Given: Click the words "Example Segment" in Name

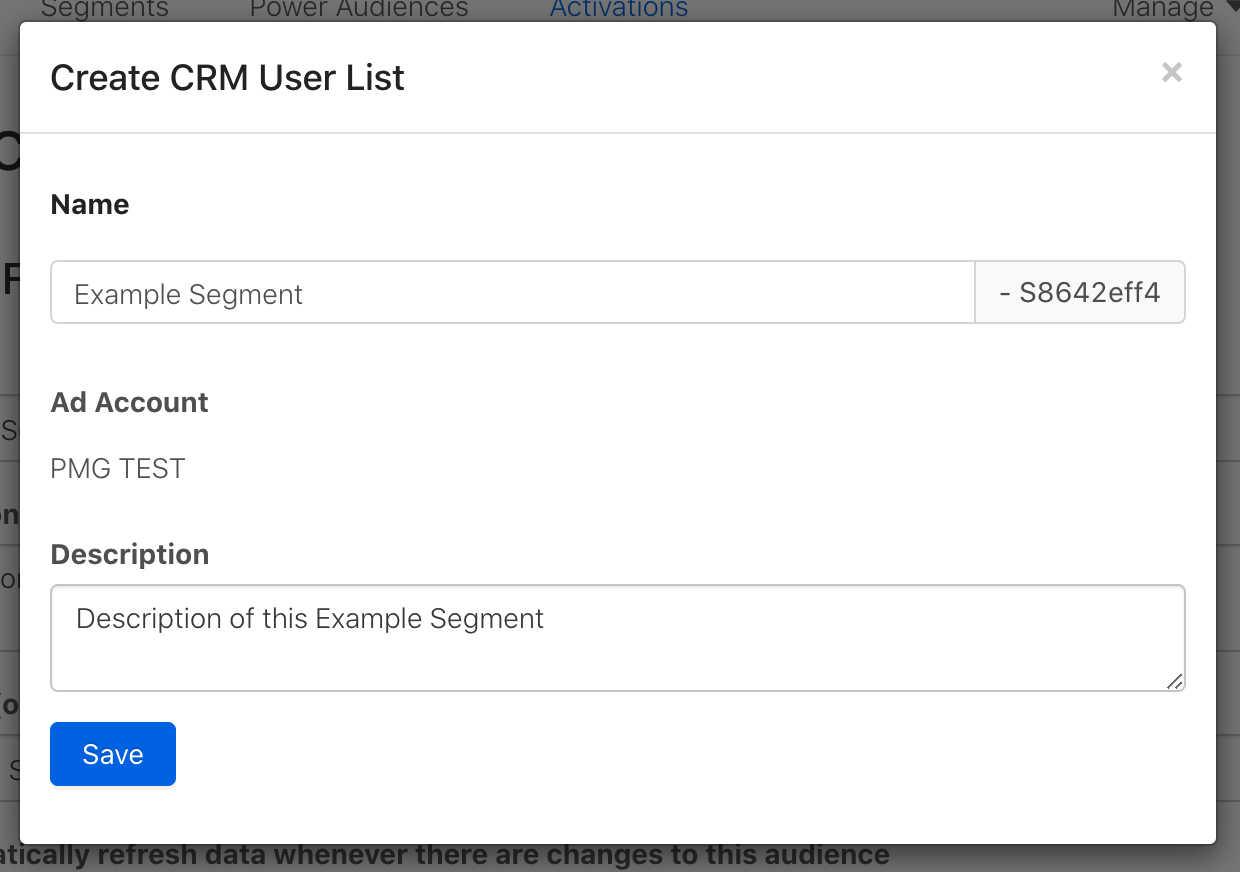Looking at the screenshot, I should pyautogui.click(x=188, y=295).
